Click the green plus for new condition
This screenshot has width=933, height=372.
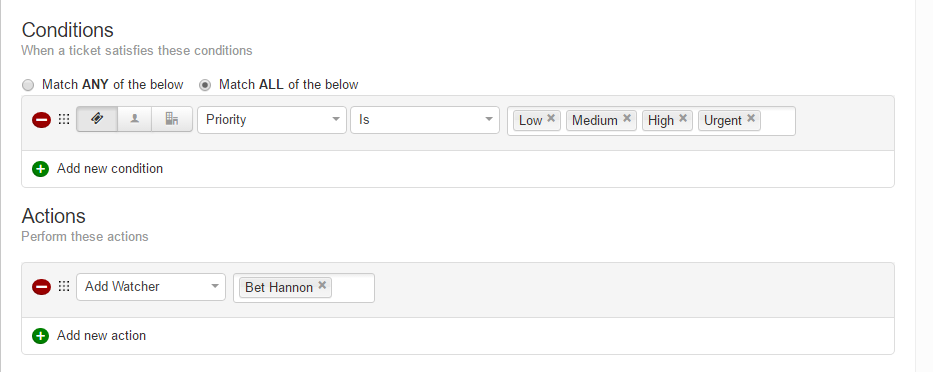tap(40, 169)
